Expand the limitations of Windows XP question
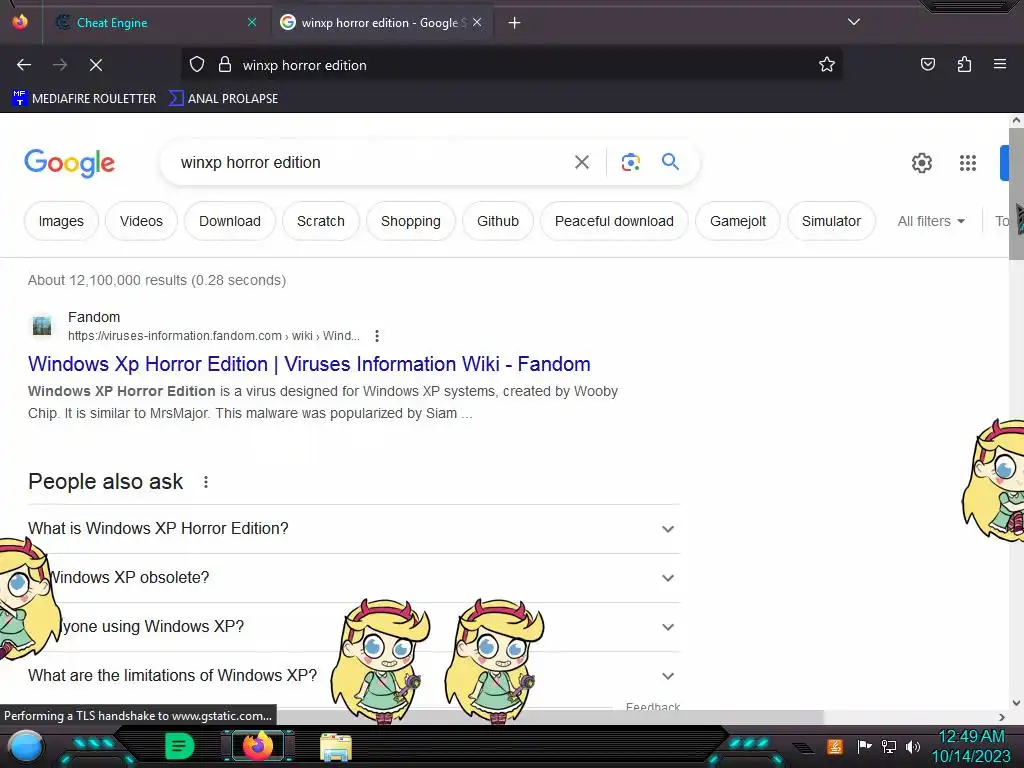Image resolution: width=1024 pixels, height=768 pixels. (x=353, y=675)
